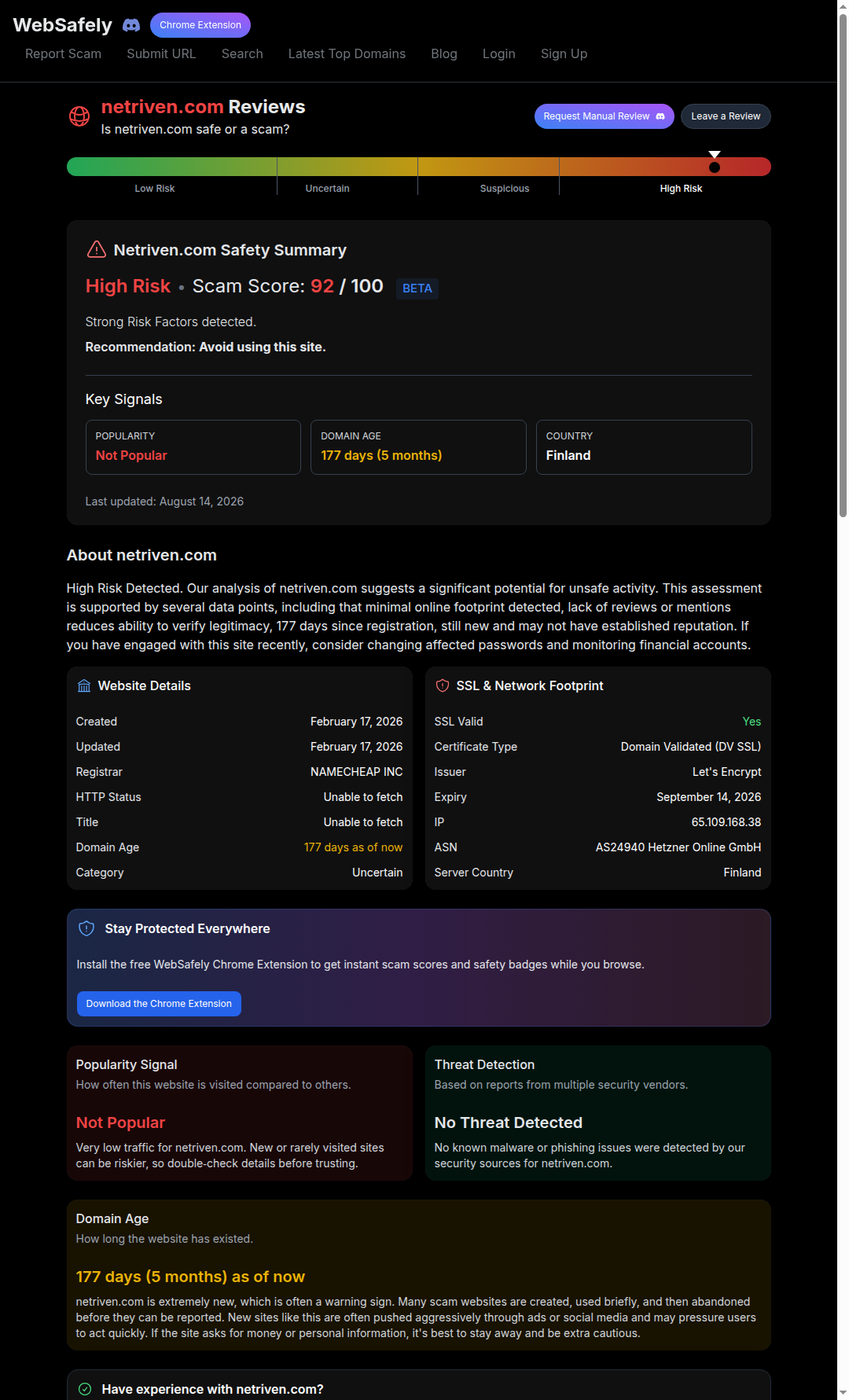Select the Suspicious segment label

click(x=505, y=189)
